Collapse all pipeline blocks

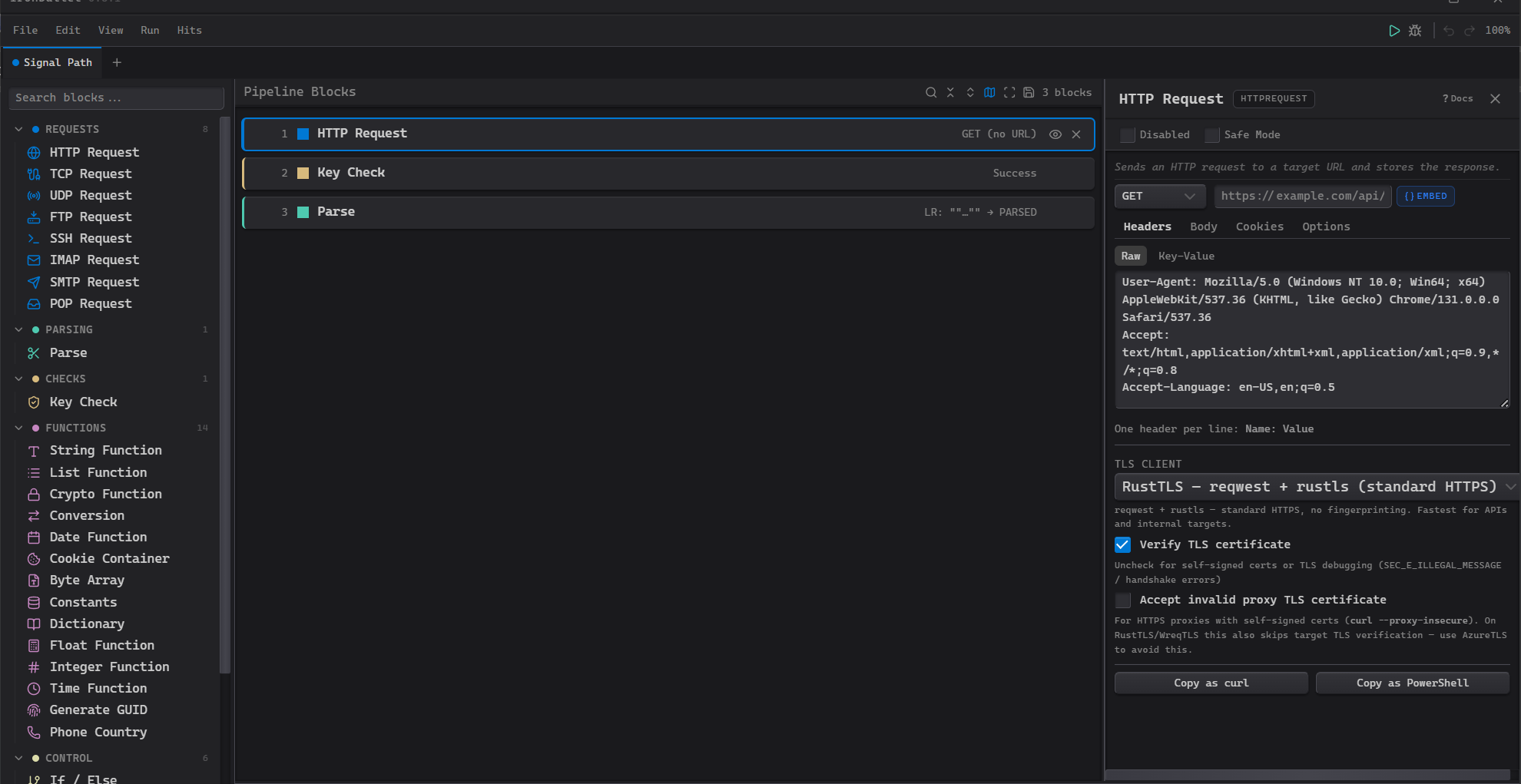pos(950,92)
